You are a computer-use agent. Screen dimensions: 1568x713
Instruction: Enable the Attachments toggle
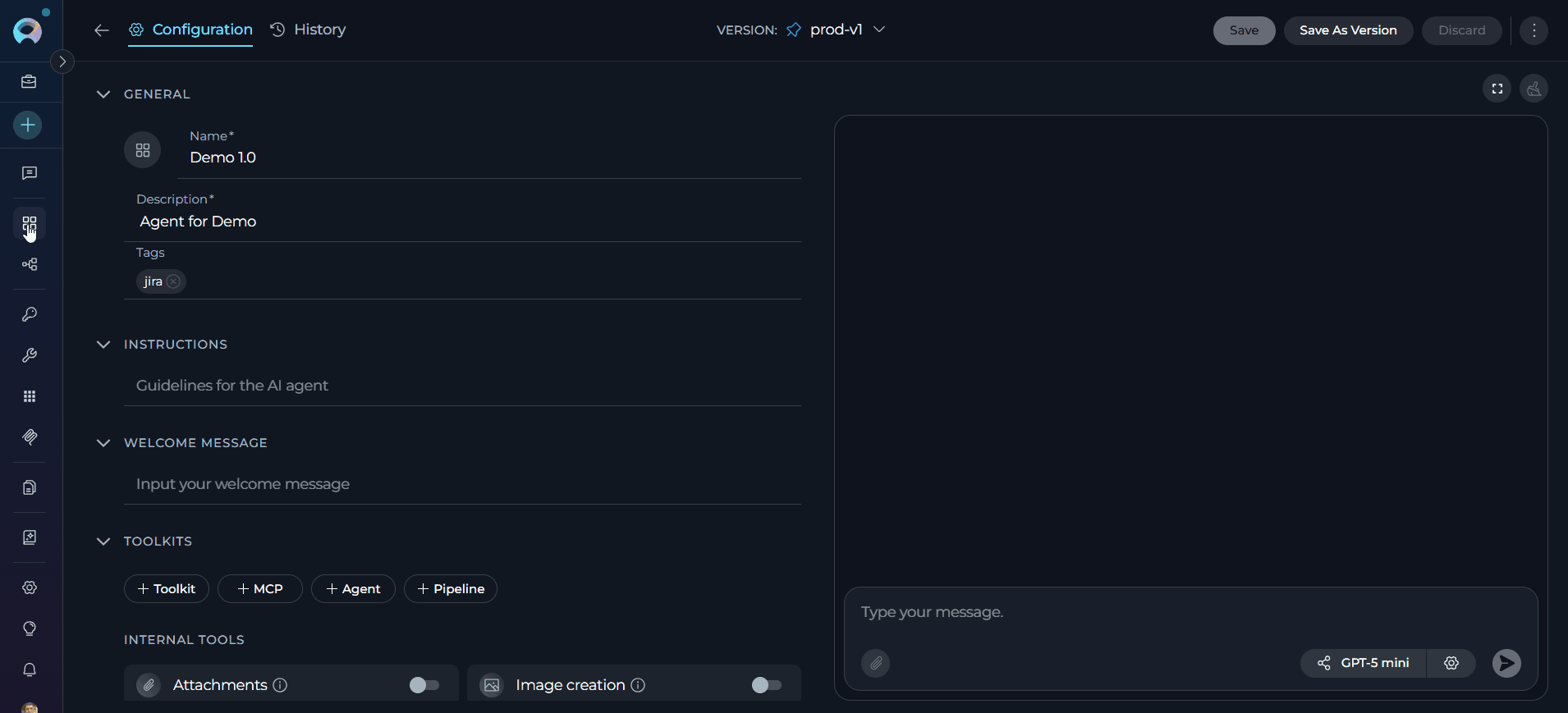[x=424, y=685]
